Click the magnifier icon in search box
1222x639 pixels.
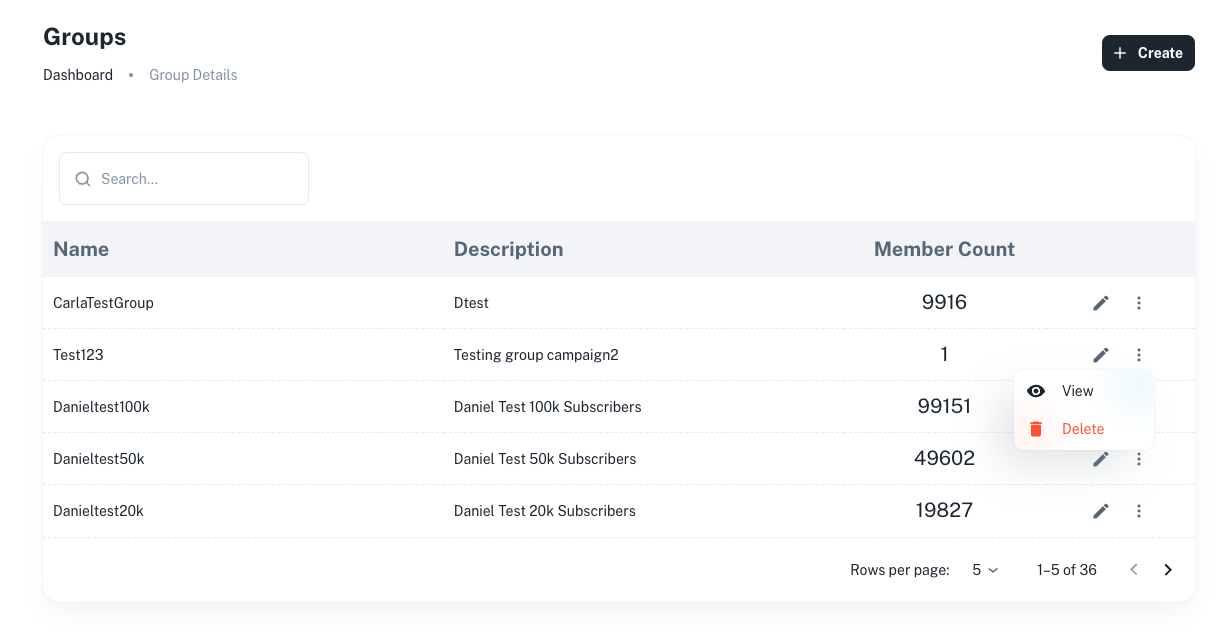[x=83, y=179]
